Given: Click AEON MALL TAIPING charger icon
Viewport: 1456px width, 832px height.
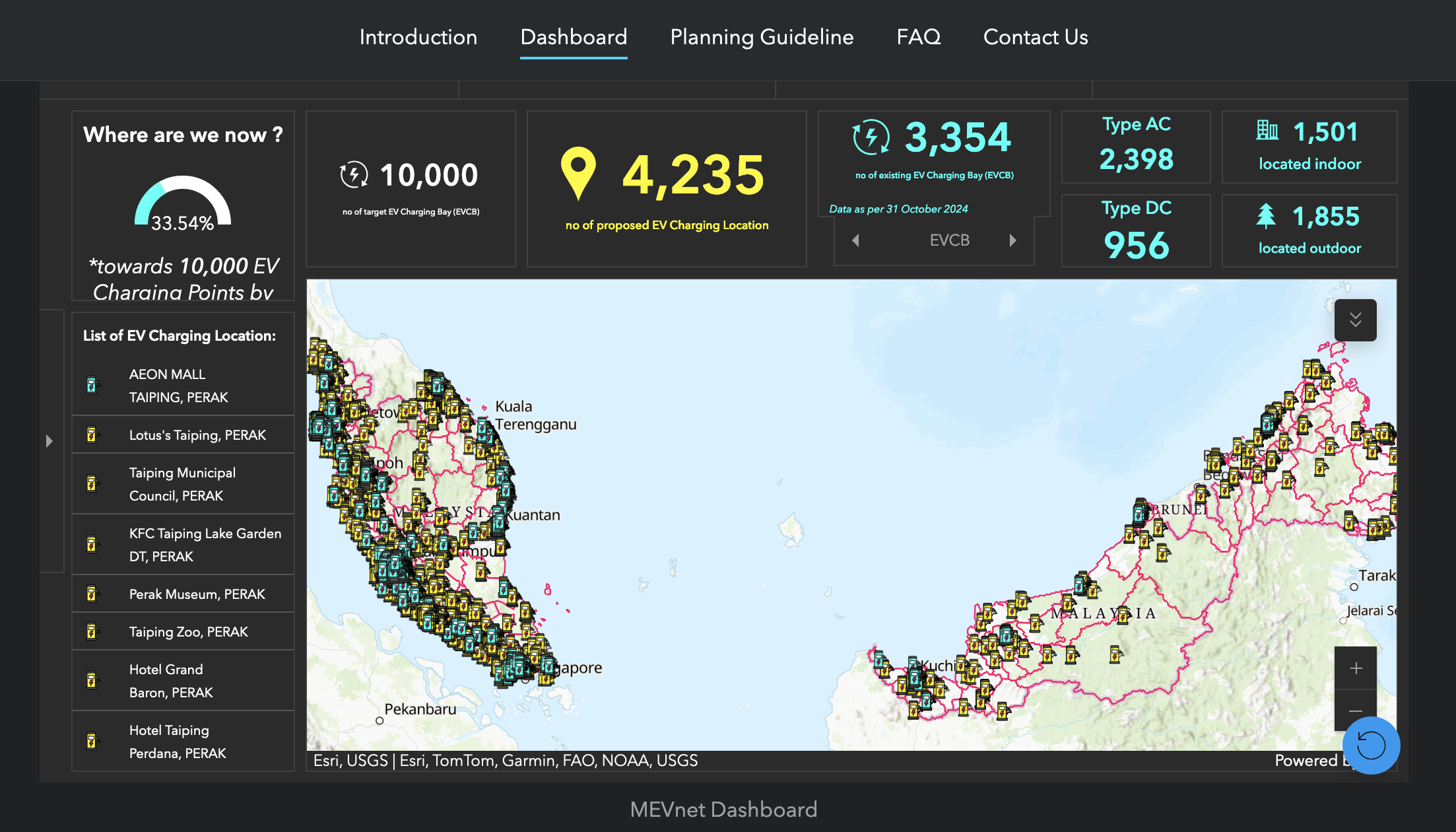Looking at the screenshot, I should 92,386.
